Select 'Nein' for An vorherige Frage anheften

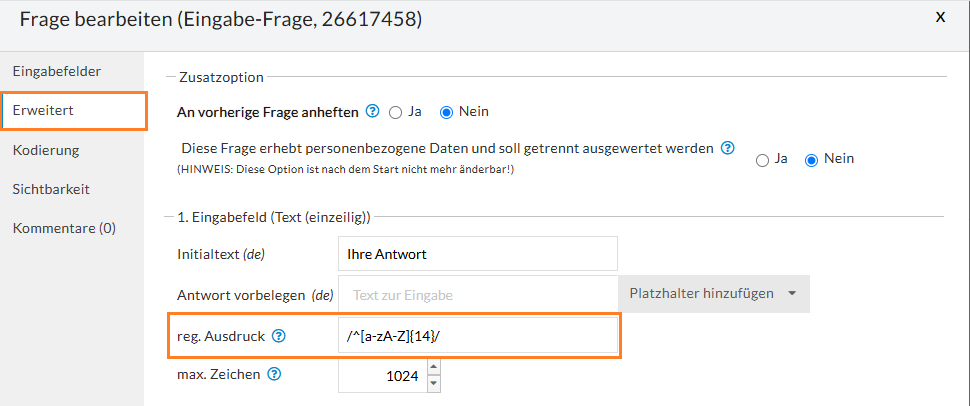[447, 111]
